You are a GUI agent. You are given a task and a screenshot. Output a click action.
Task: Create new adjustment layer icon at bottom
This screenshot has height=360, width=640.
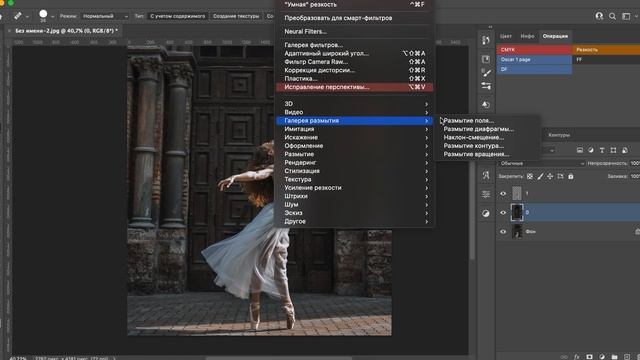(602, 357)
